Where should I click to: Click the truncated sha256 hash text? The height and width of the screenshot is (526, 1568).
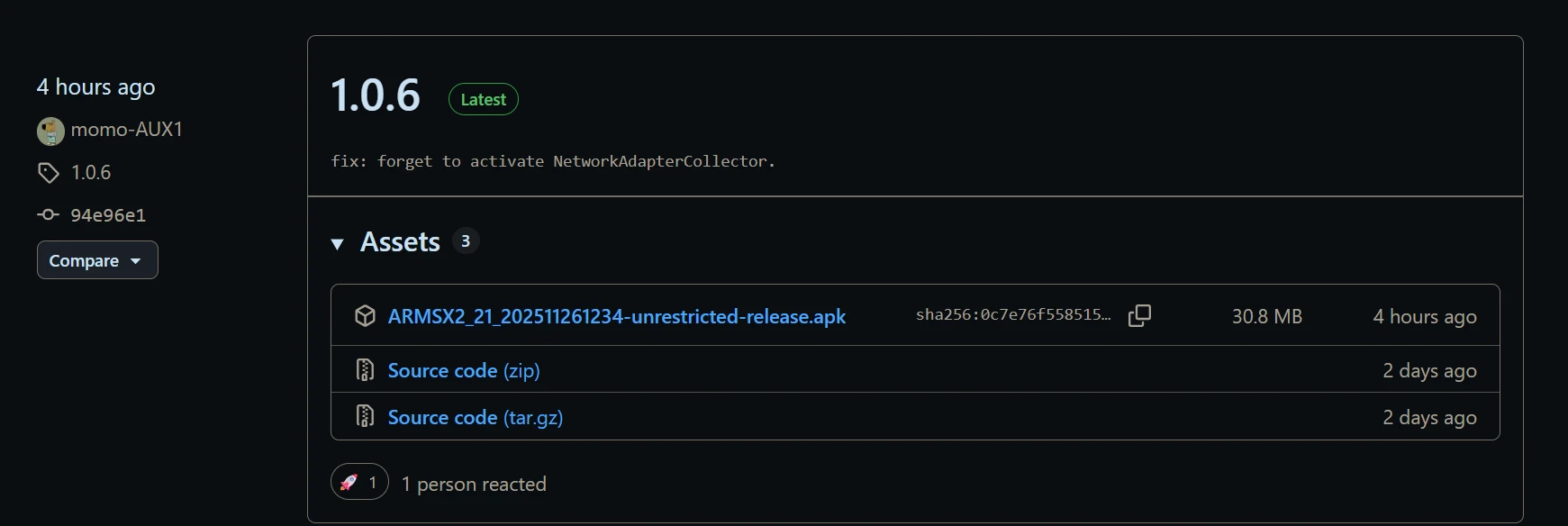[1013, 315]
